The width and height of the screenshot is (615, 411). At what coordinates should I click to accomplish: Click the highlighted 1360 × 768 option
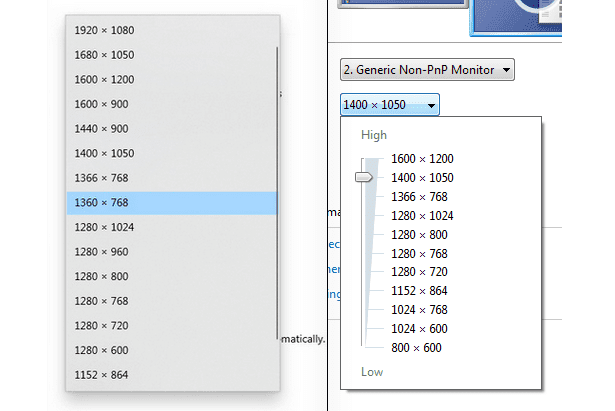(172, 203)
